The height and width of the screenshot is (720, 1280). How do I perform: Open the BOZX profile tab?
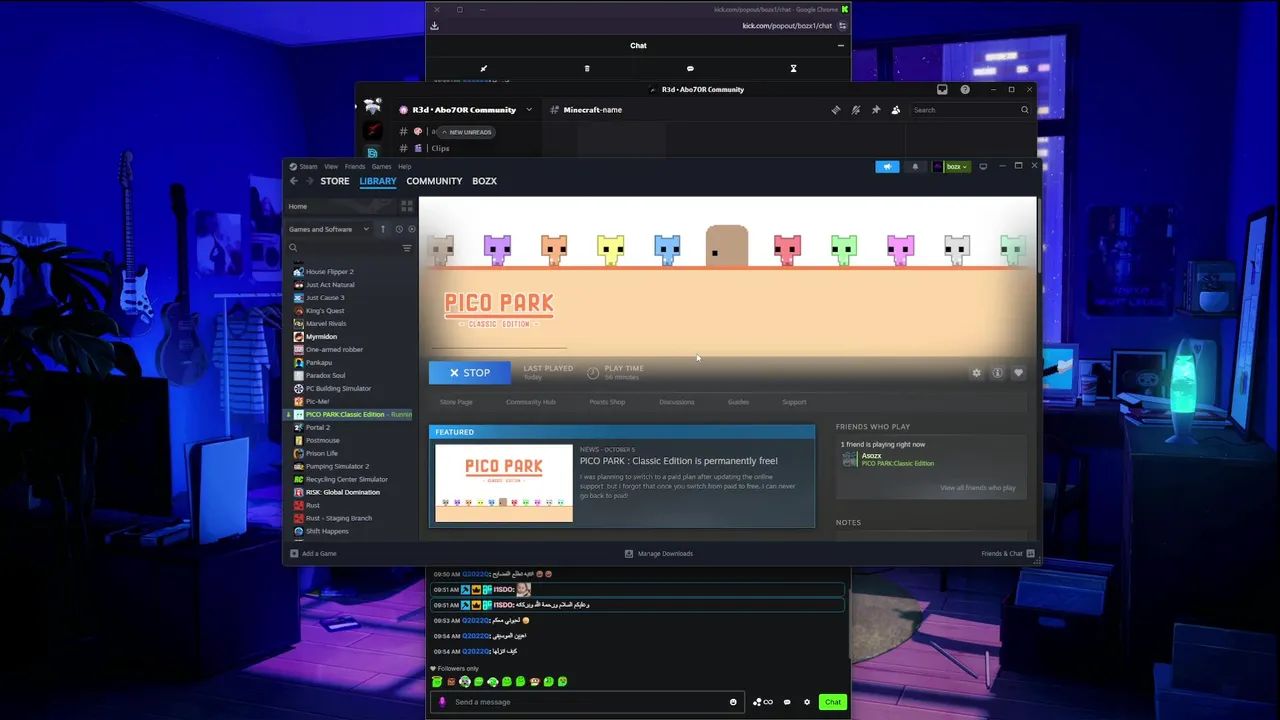tap(484, 181)
